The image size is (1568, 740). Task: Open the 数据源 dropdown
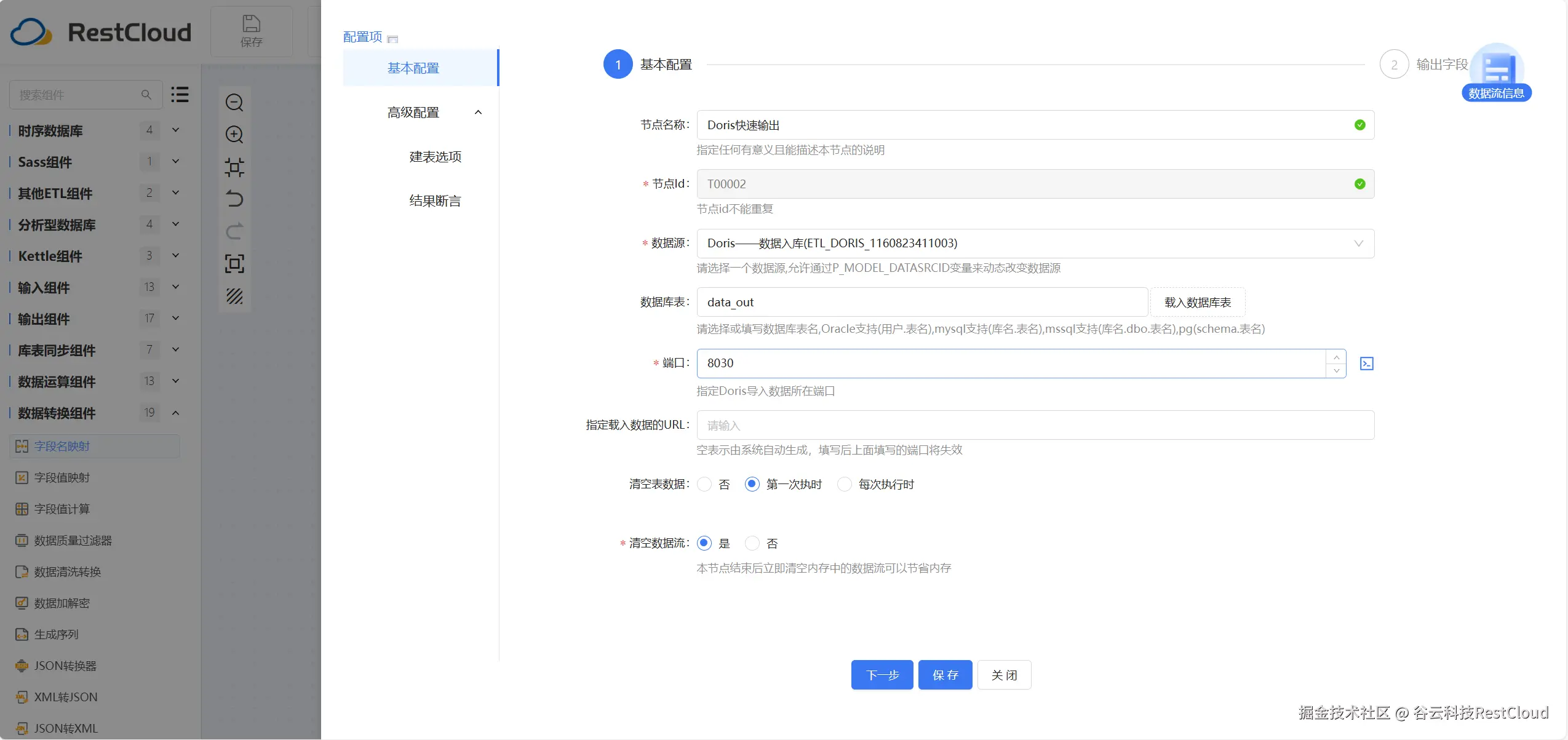coord(1035,244)
